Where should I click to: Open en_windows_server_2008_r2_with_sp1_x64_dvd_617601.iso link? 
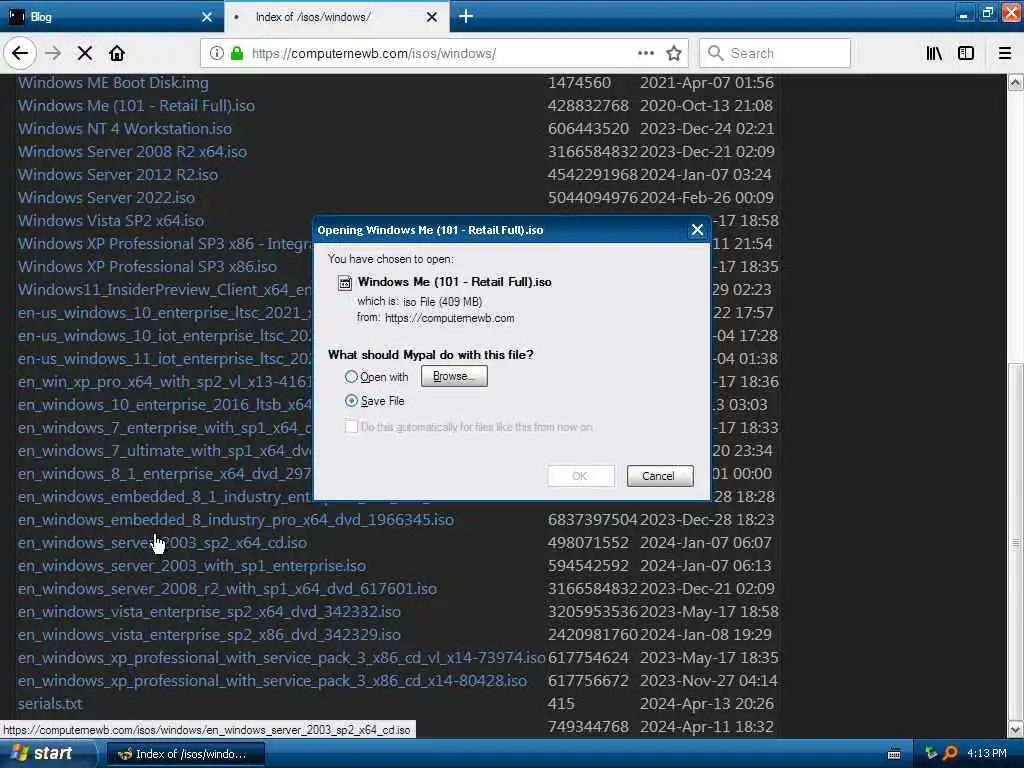tap(227, 588)
